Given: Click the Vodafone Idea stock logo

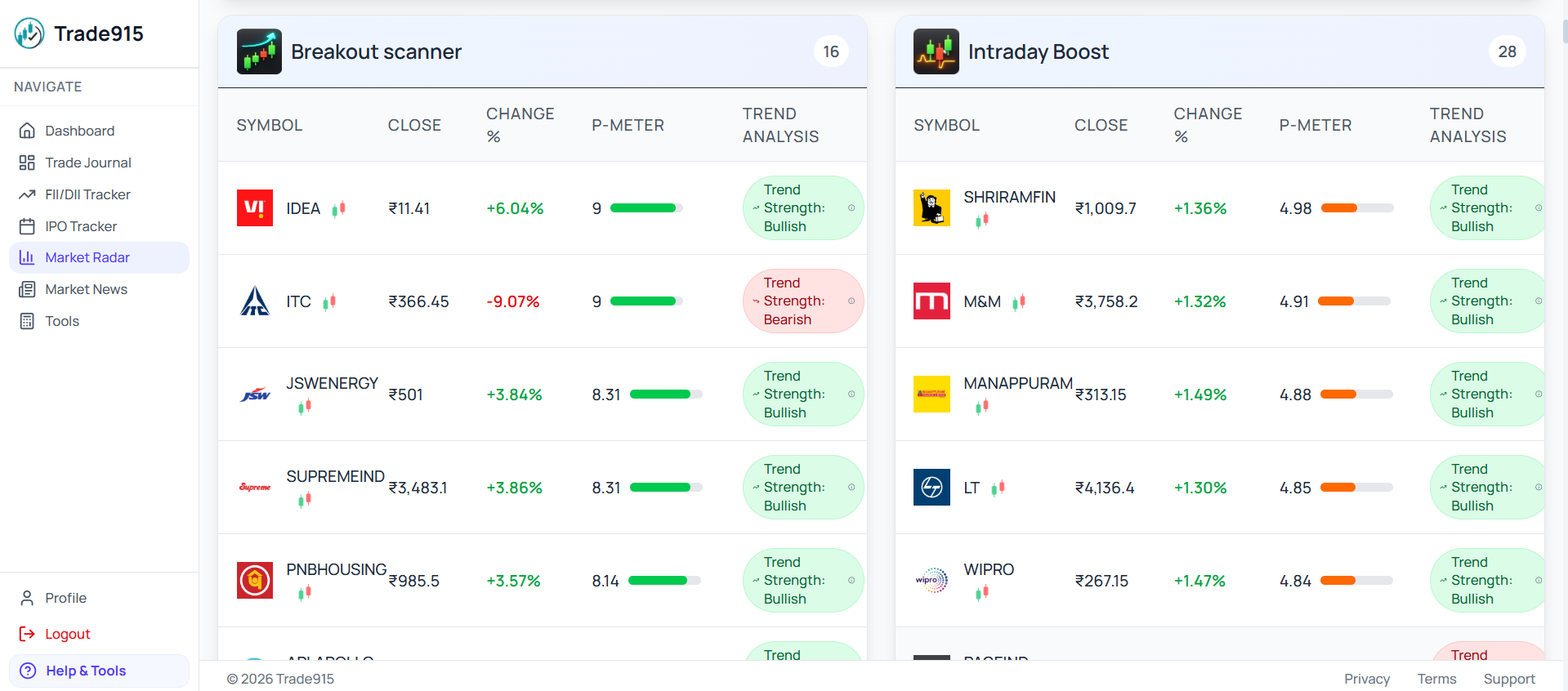Looking at the screenshot, I should [255, 208].
